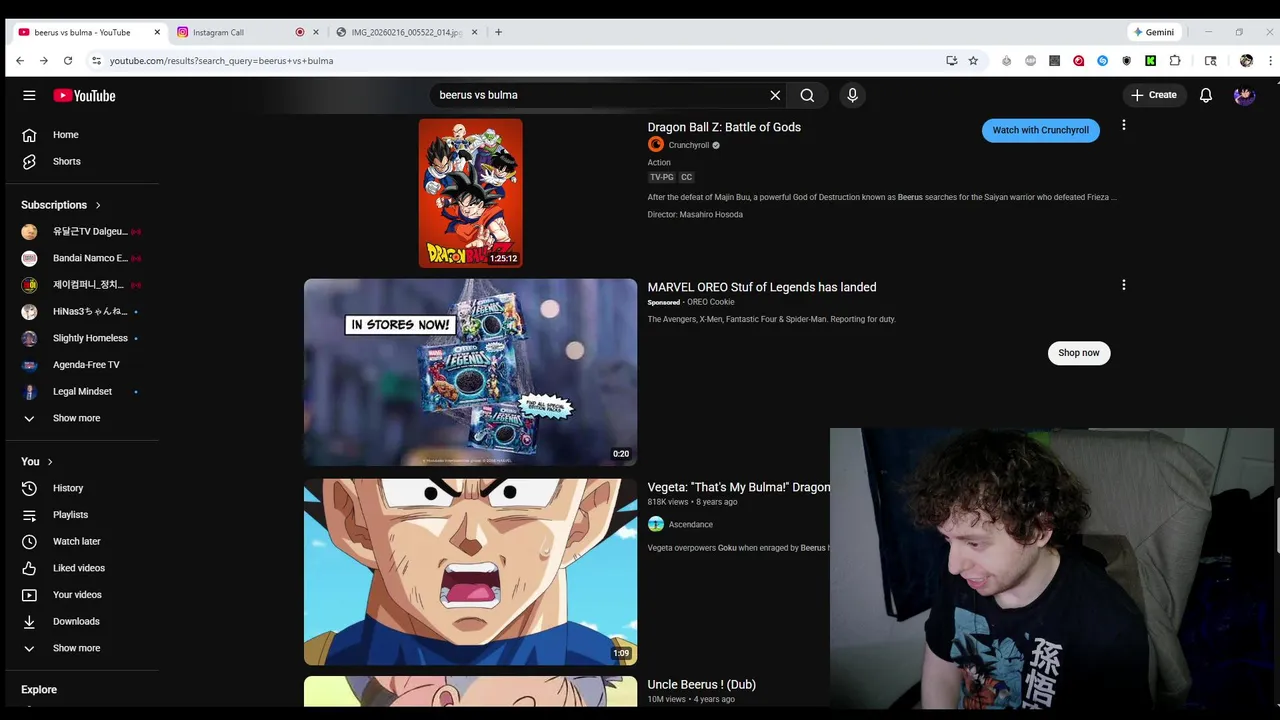Click the Crunchyroll channel name
This screenshot has width=1280, height=720.
click(x=689, y=145)
